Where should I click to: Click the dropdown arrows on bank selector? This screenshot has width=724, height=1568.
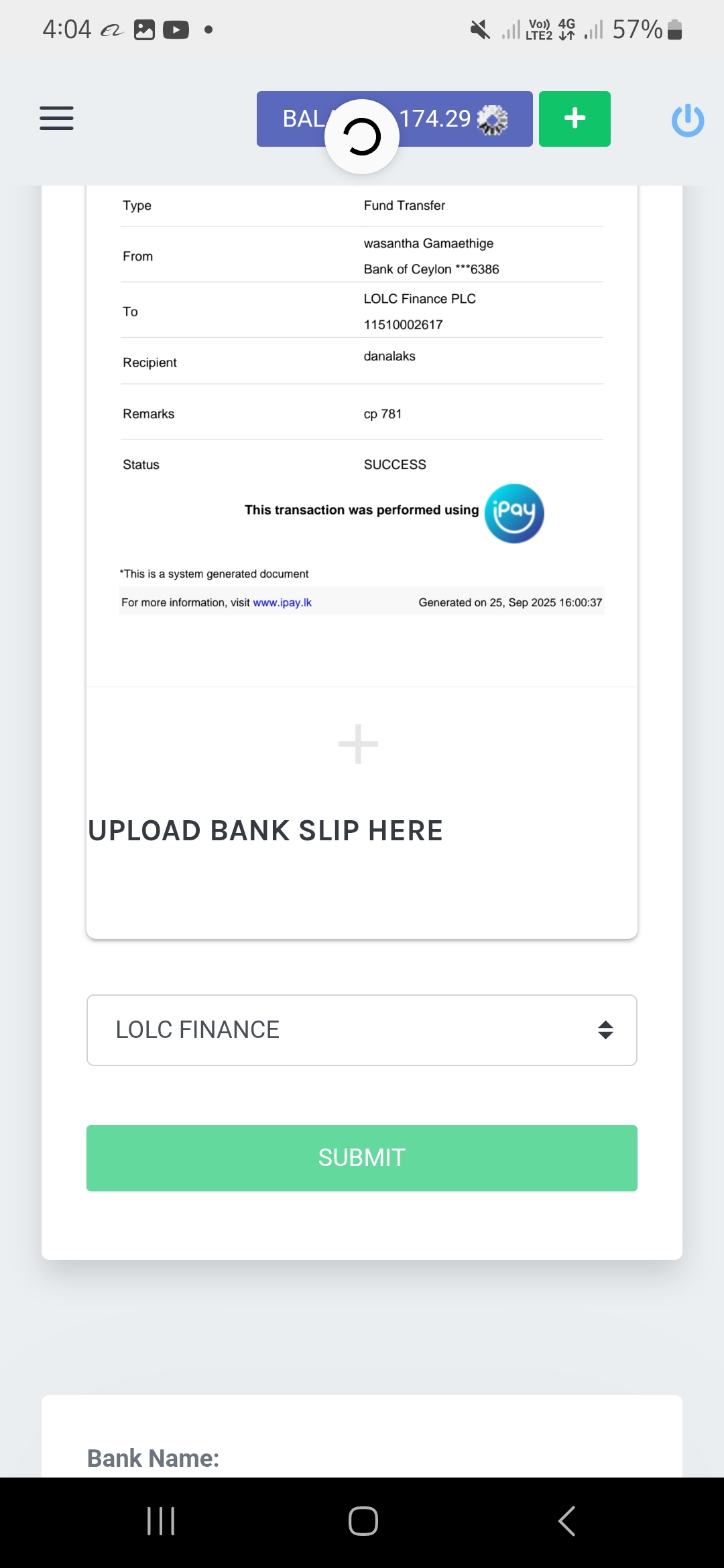(605, 1030)
